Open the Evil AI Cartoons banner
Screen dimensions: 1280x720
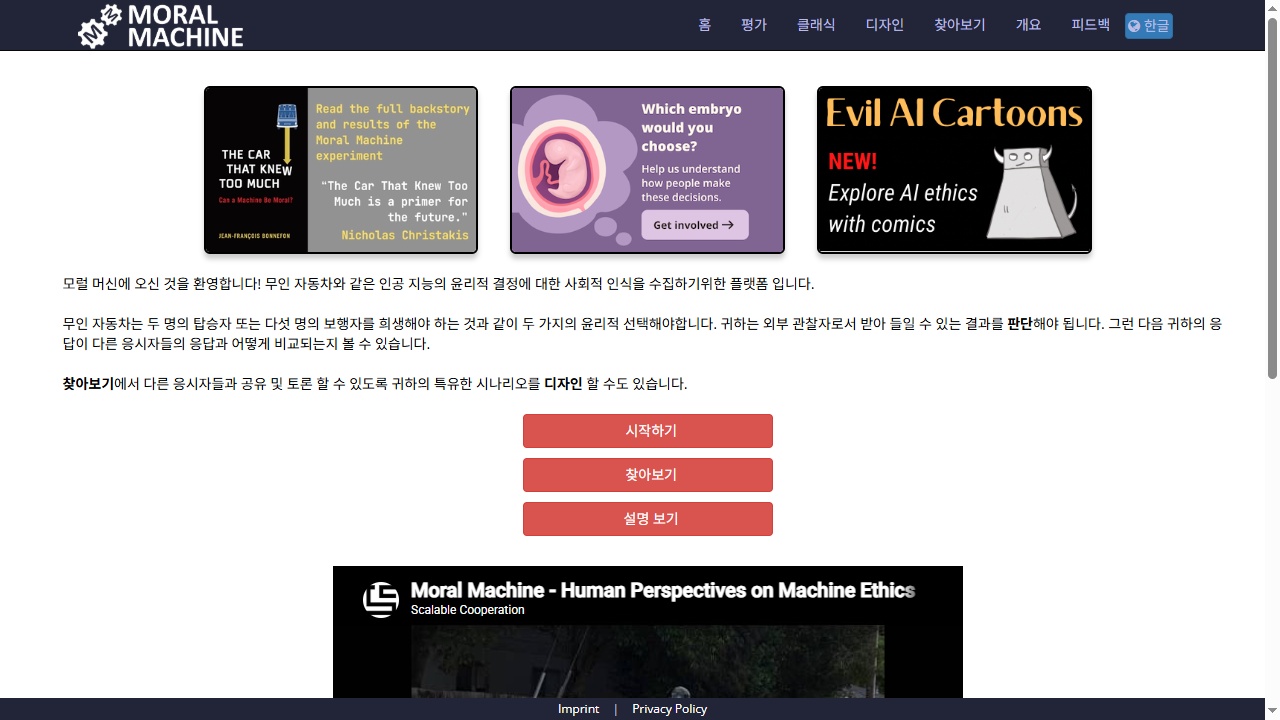(x=954, y=170)
